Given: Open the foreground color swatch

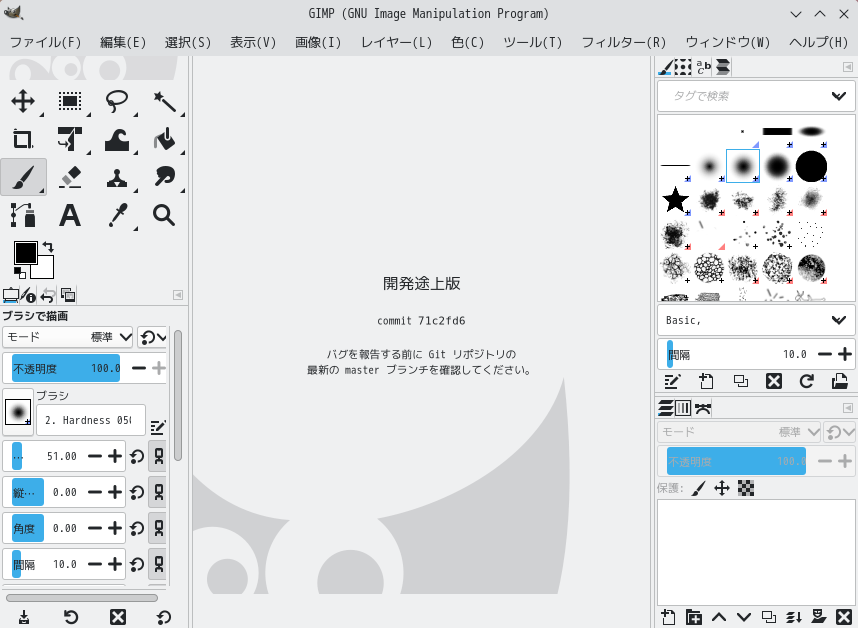Looking at the screenshot, I should pyautogui.click(x=26, y=253).
